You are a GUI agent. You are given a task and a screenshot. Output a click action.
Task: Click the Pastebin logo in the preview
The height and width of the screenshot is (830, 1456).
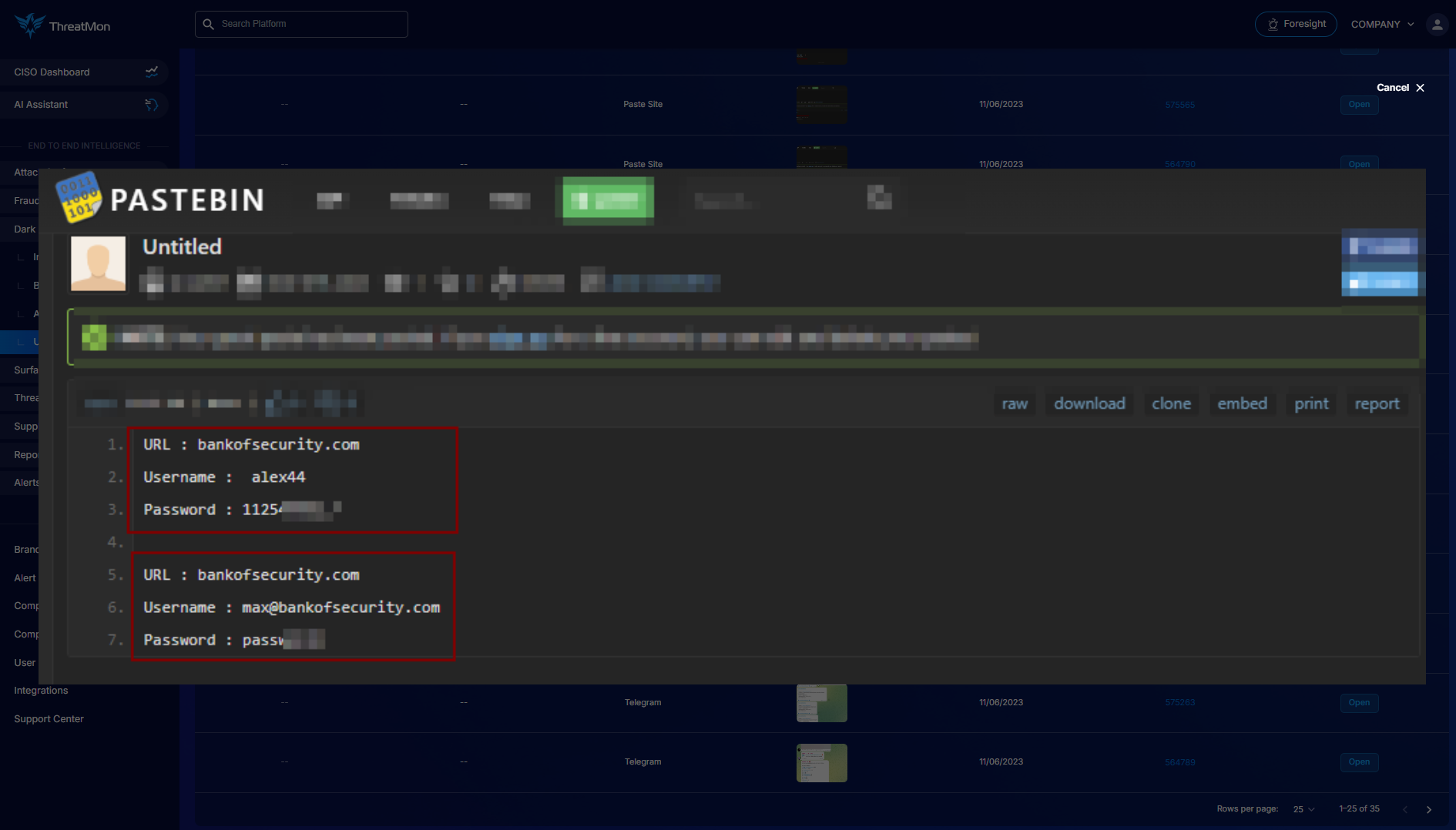coord(160,199)
